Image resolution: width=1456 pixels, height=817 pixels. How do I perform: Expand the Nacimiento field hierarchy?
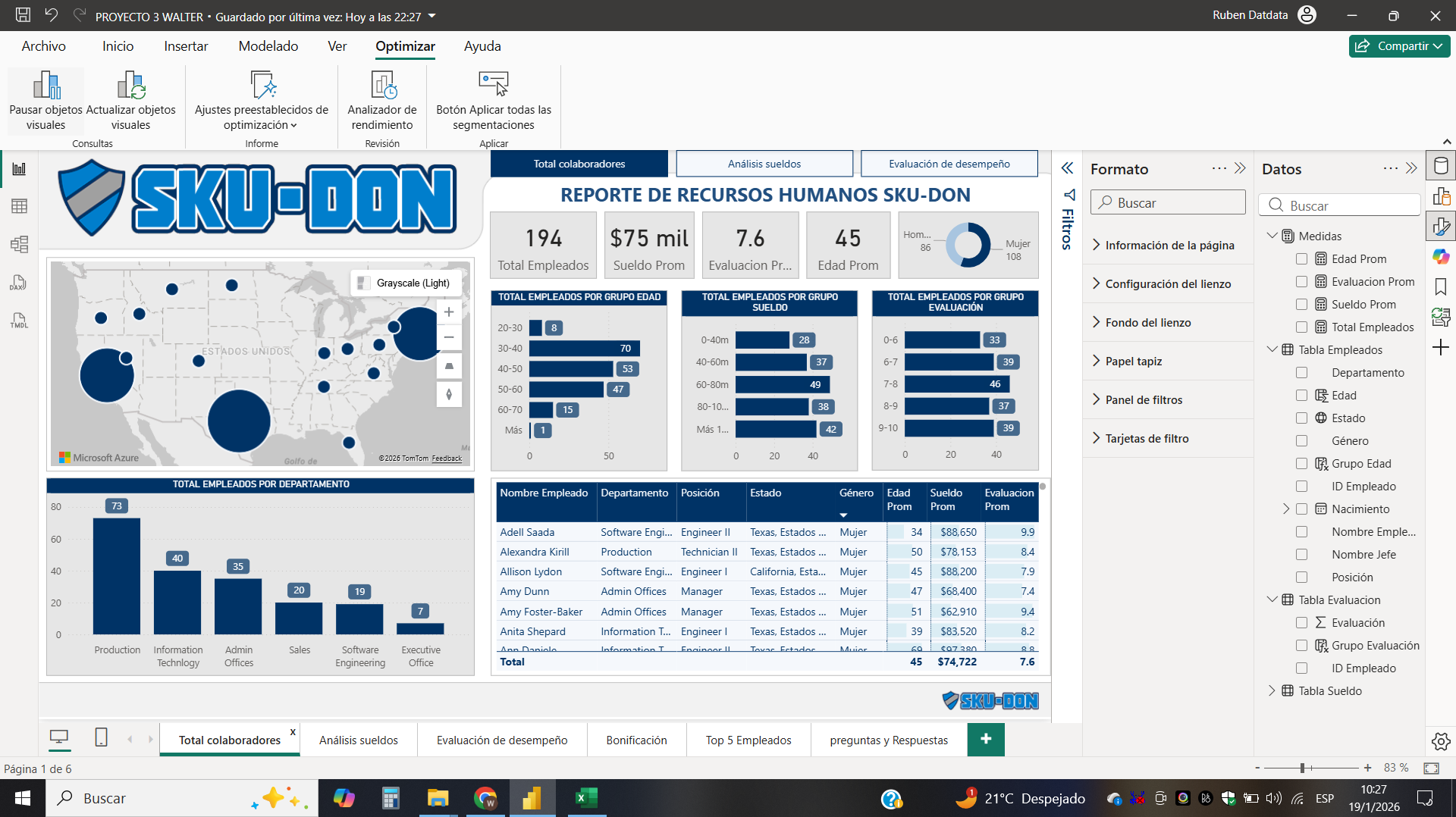pyautogui.click(x=1287, y=509)
